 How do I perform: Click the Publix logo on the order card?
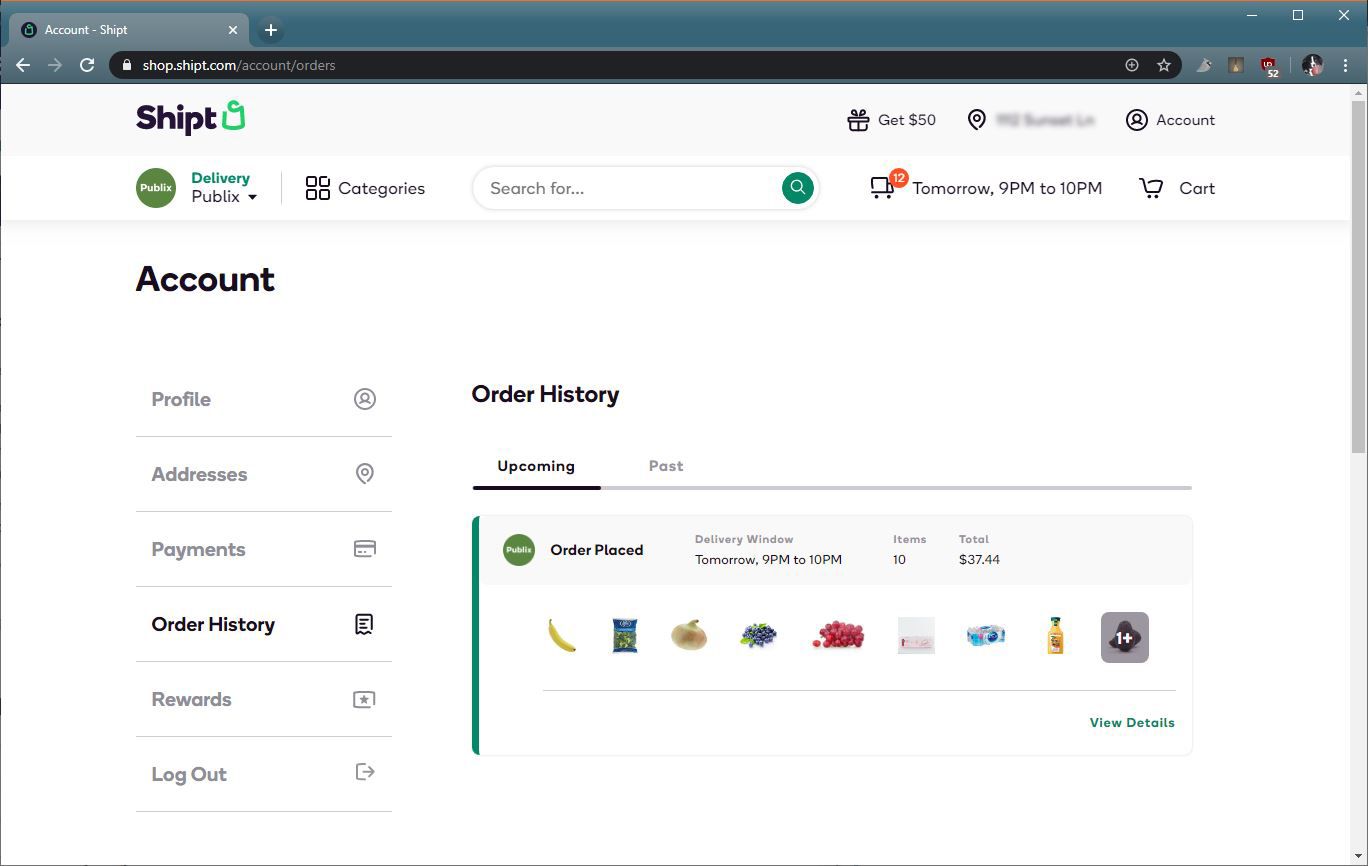tap(519, 549)
